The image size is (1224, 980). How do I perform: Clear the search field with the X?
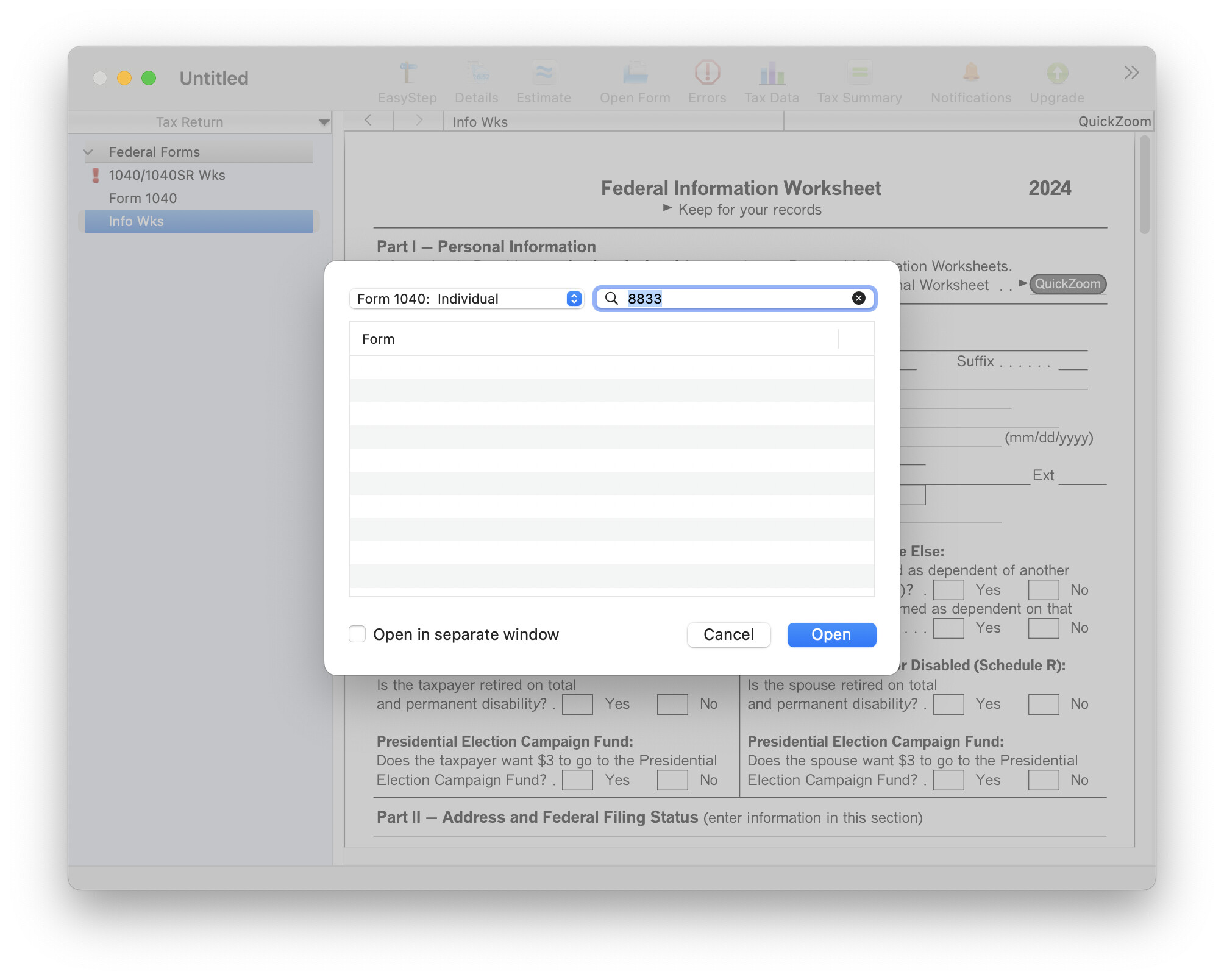coord(858,298)
